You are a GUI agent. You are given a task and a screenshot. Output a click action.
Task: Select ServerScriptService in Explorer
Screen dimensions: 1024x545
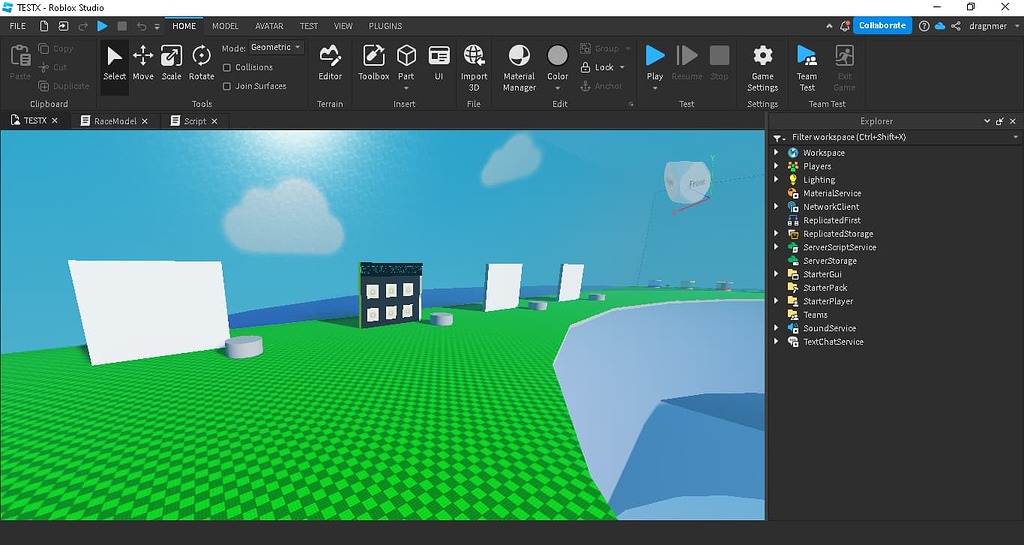point(839,247)
